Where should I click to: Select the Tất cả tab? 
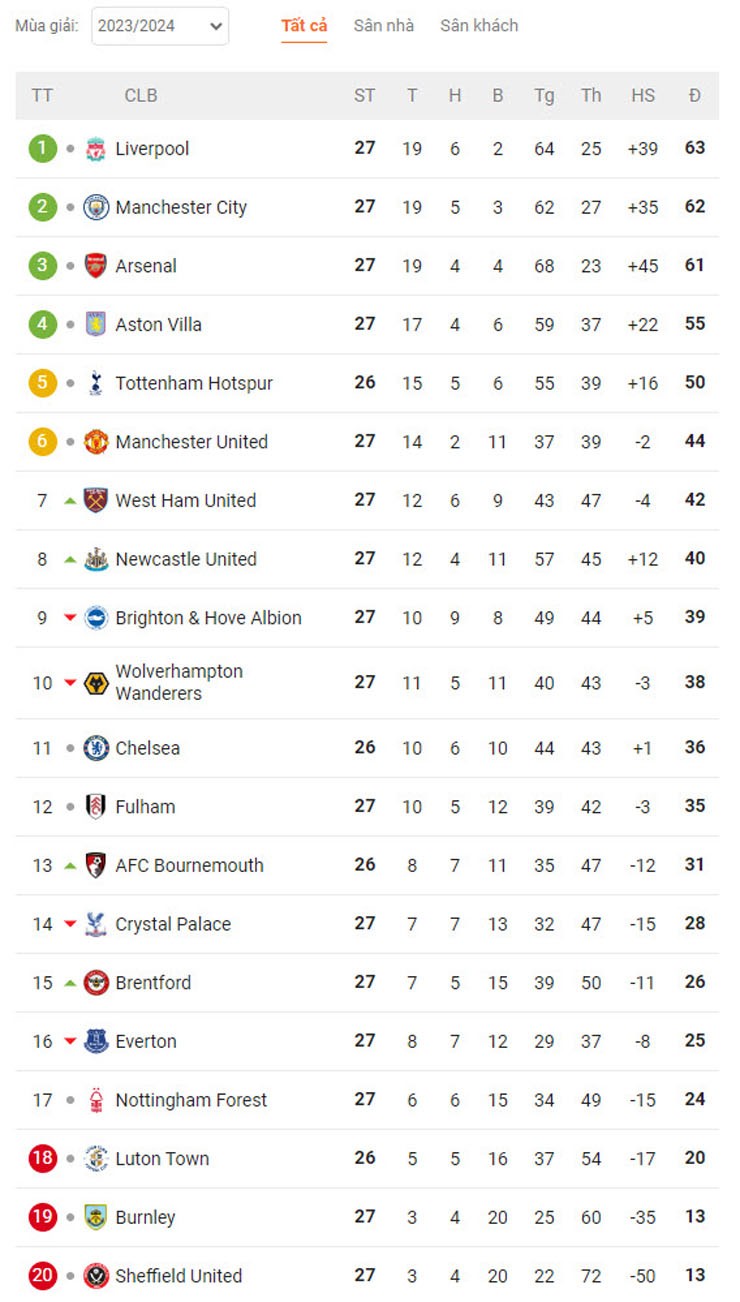[x=304, y=26]
